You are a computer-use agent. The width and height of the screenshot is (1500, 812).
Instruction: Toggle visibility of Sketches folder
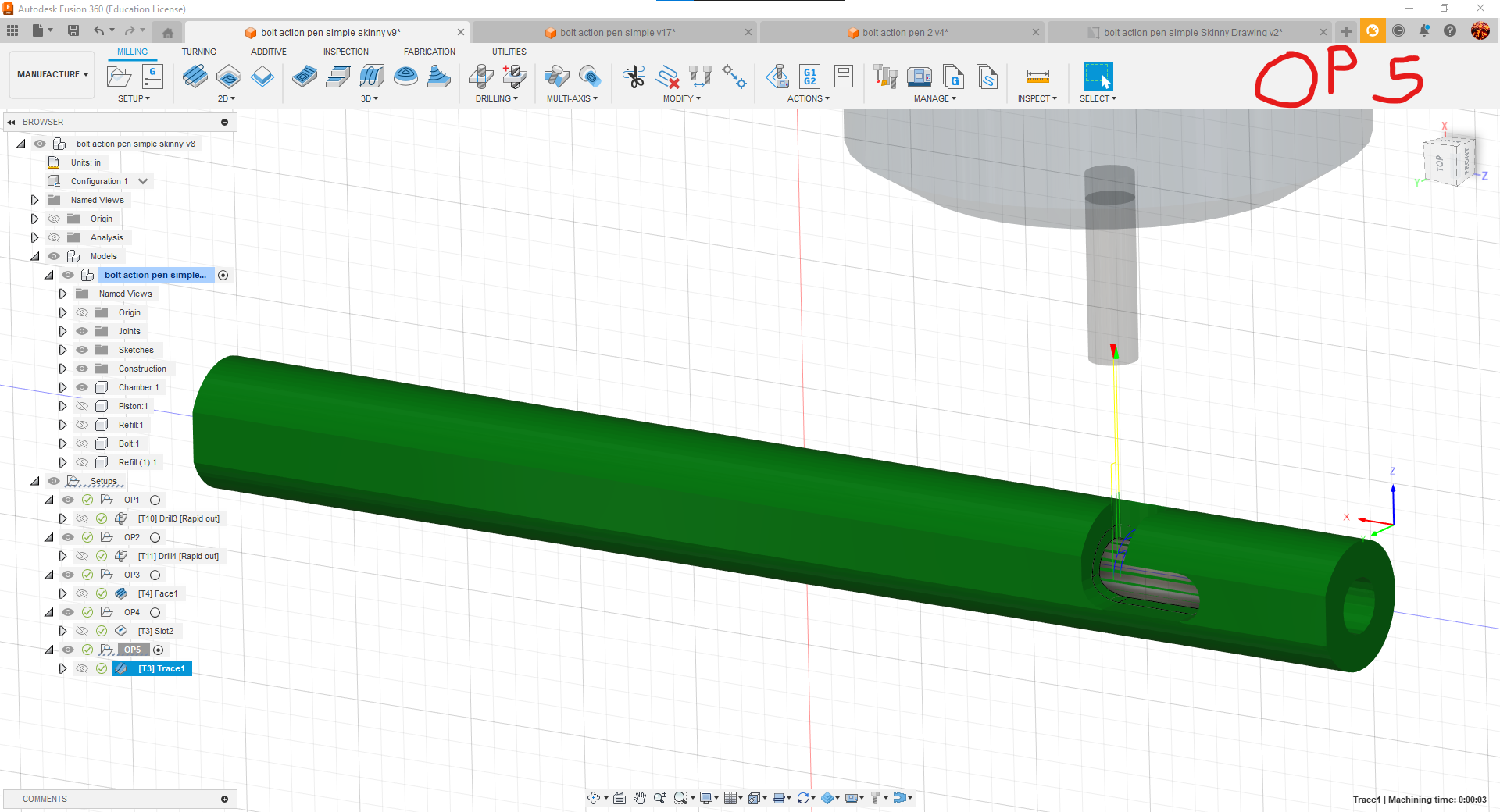coord(82,350)
